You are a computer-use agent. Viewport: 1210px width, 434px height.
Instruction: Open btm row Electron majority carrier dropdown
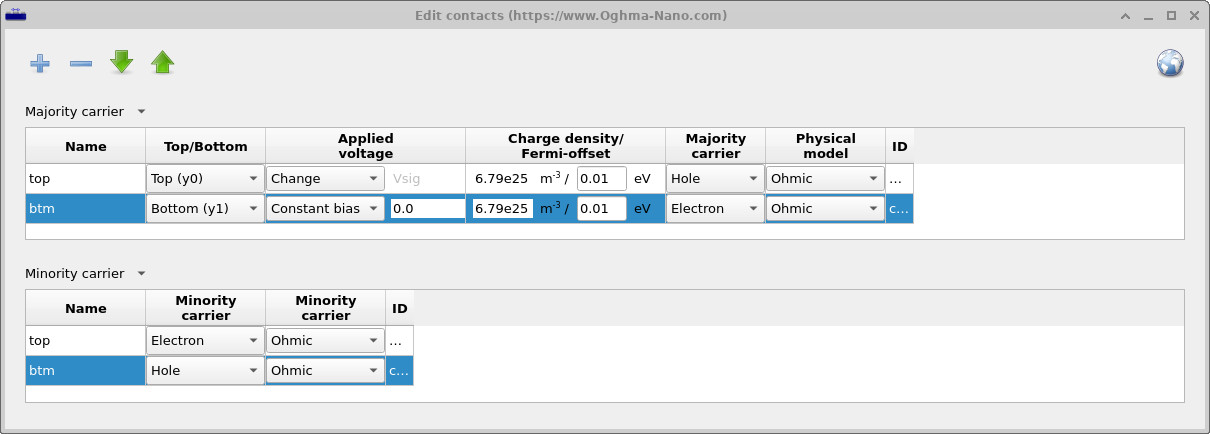coord(715,209)
